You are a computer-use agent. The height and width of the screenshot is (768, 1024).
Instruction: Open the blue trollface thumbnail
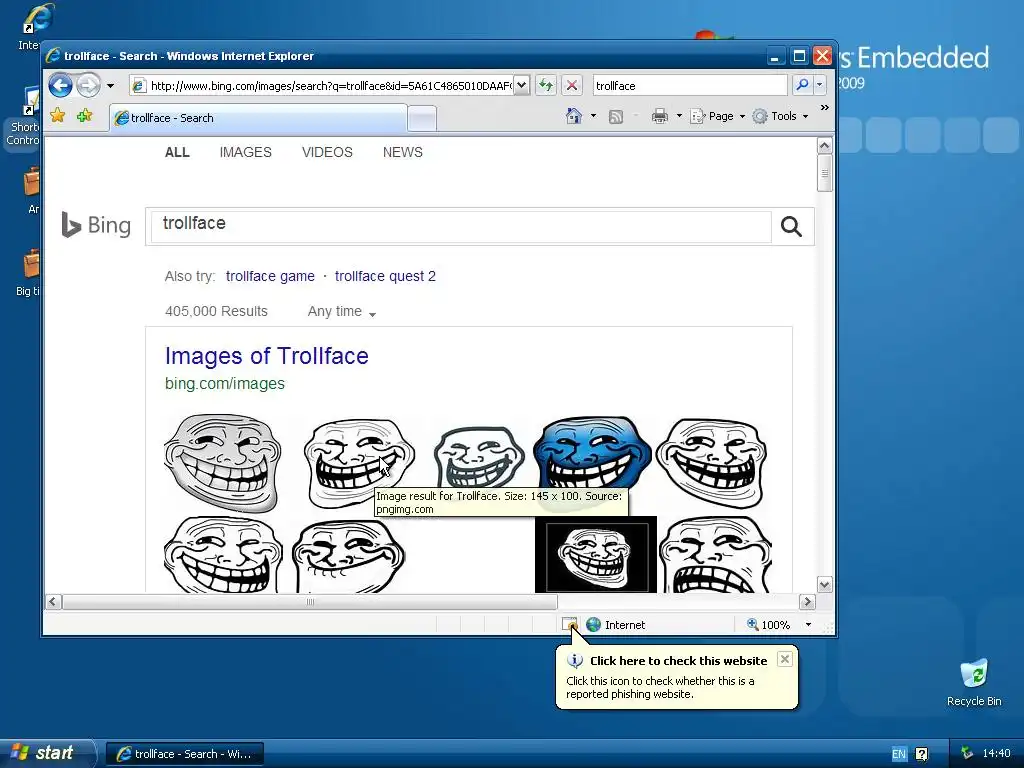592,453
